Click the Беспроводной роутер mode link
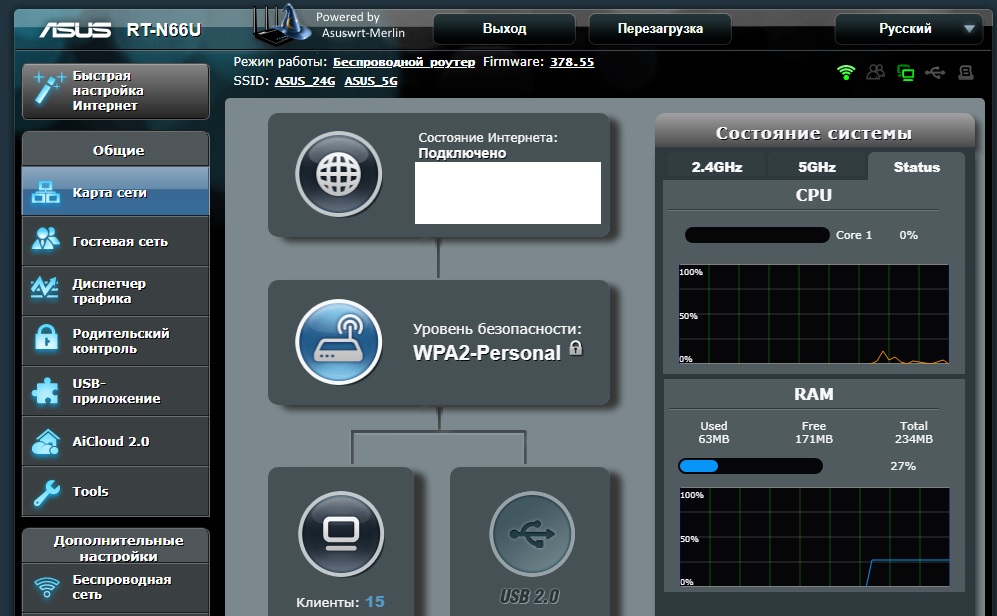997x616 pixels. point(404,62)
